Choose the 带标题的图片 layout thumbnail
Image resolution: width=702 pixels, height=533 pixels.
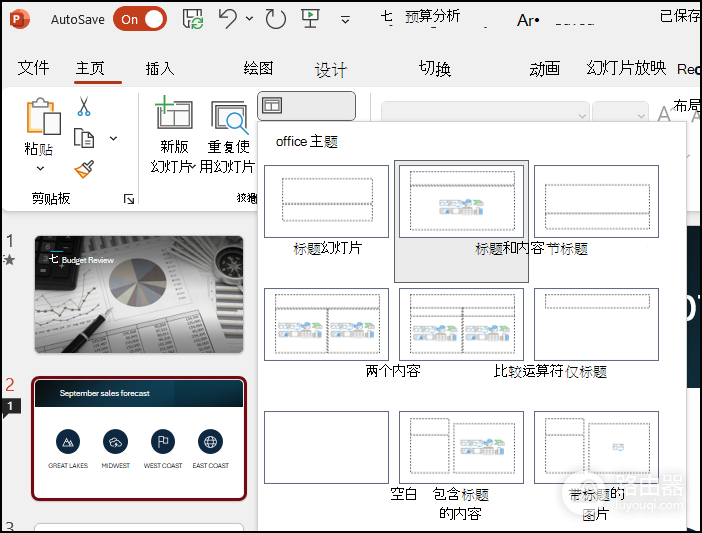click(x=596, y=448)
